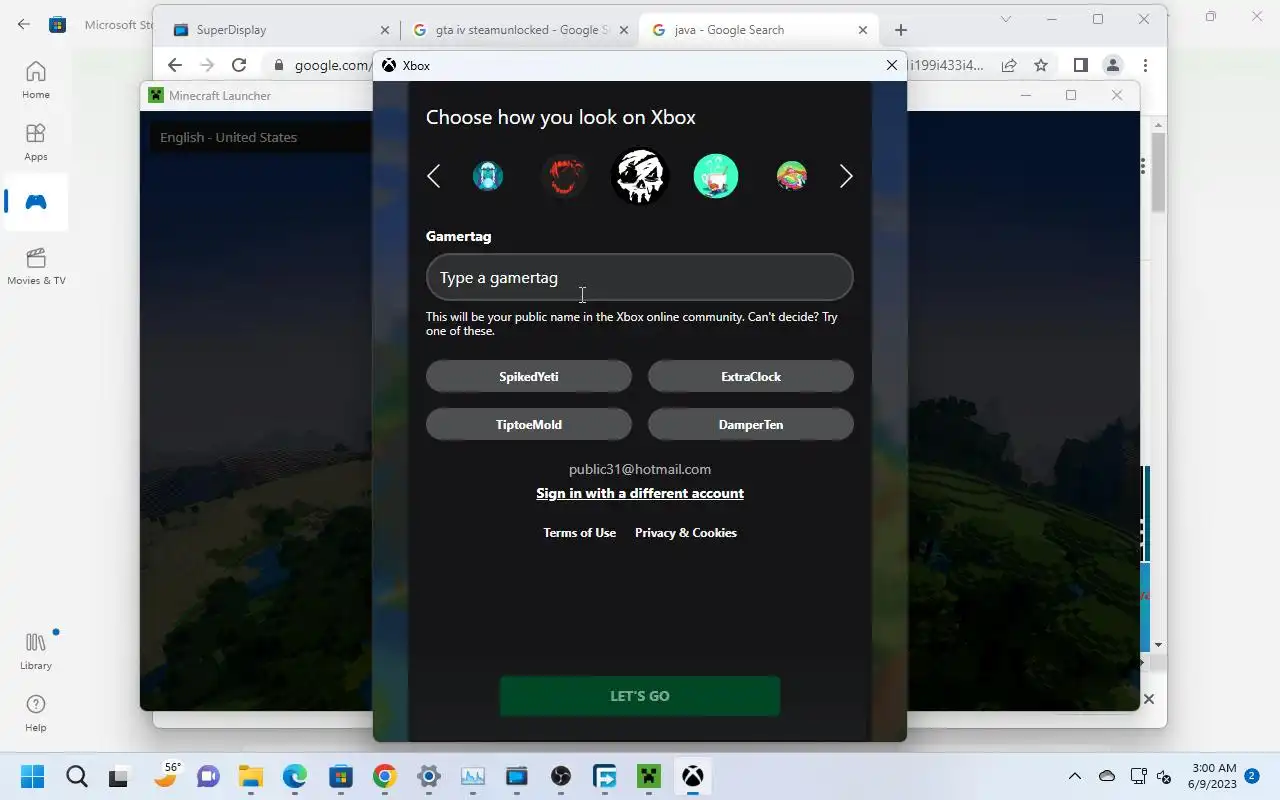The image size is (1280, 800).
Task: Confirm with the LET'S GO button
Action: pyautogui.click(x=640, y=696)
